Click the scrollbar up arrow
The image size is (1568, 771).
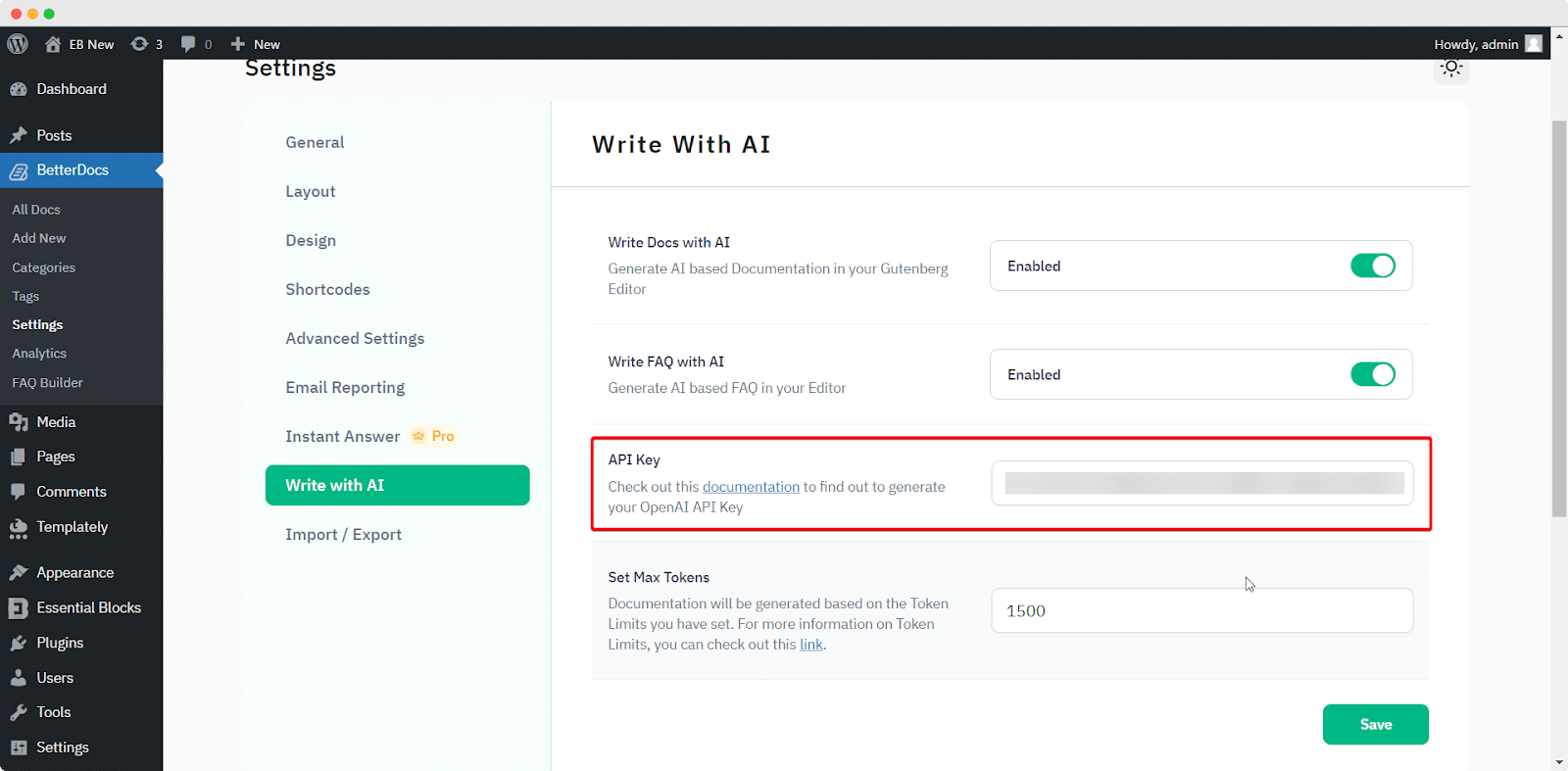point(1559,35)
